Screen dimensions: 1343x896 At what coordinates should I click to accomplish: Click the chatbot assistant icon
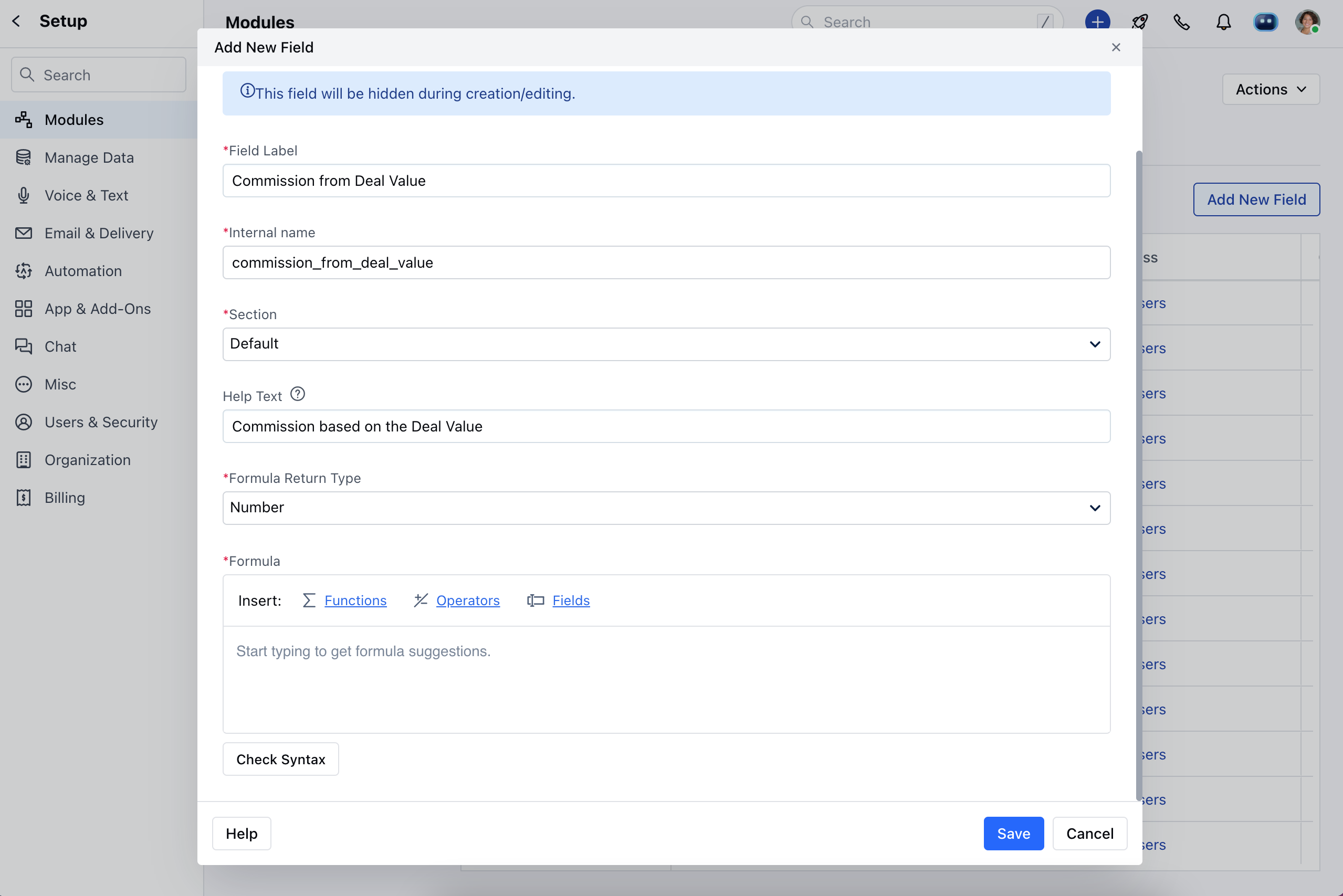tap(1265, 22)
